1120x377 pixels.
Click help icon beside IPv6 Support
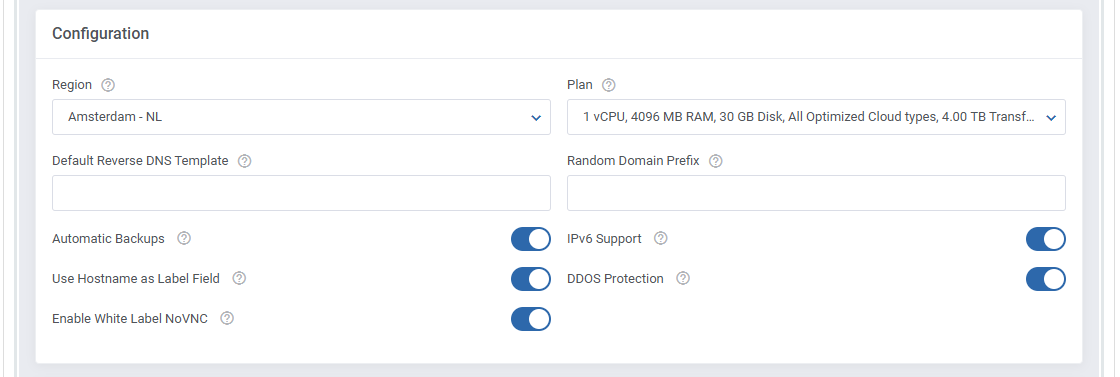point(661,238)
